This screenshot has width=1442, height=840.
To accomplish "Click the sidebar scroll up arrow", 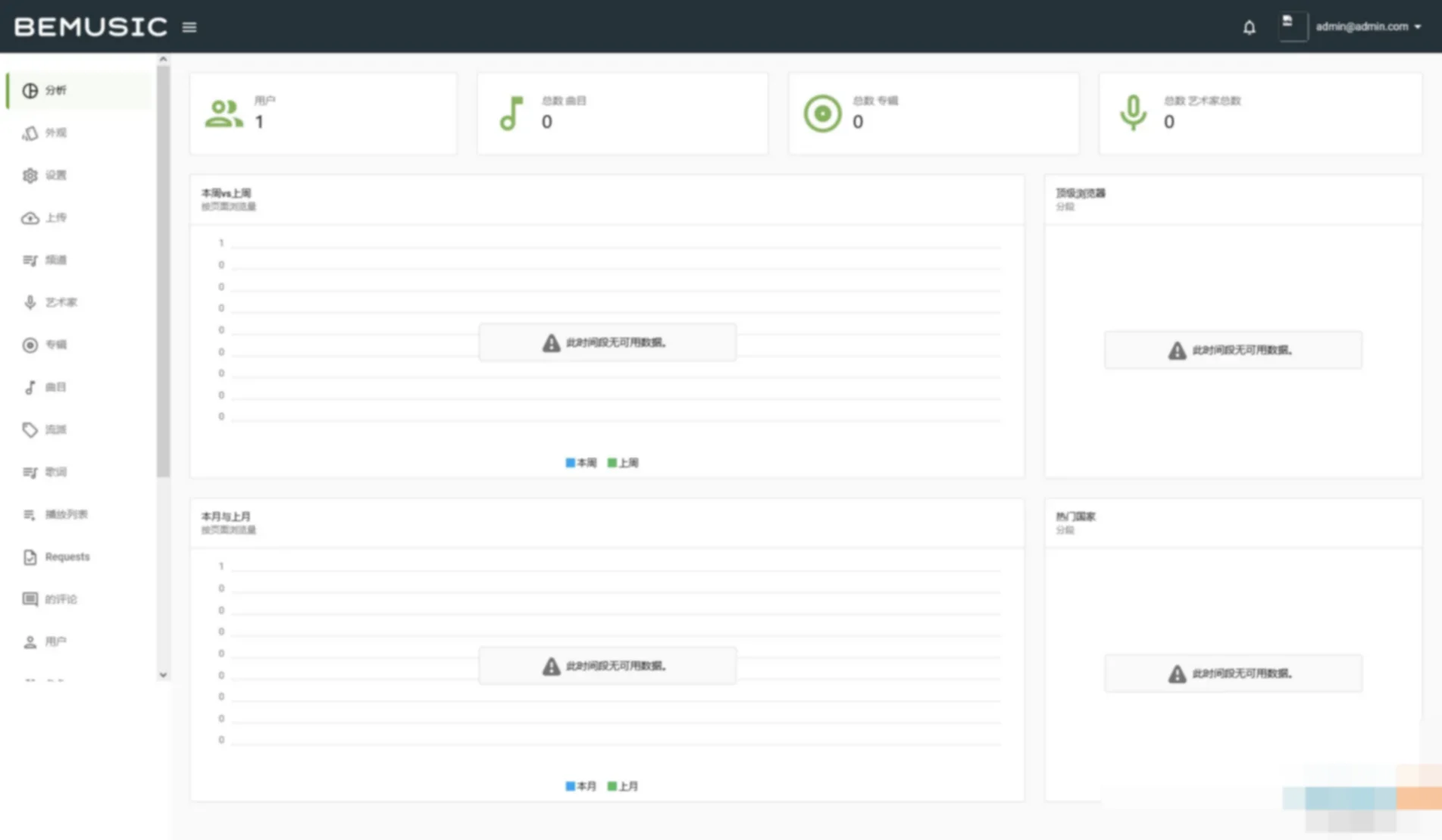I will click(x=163, y=59).
